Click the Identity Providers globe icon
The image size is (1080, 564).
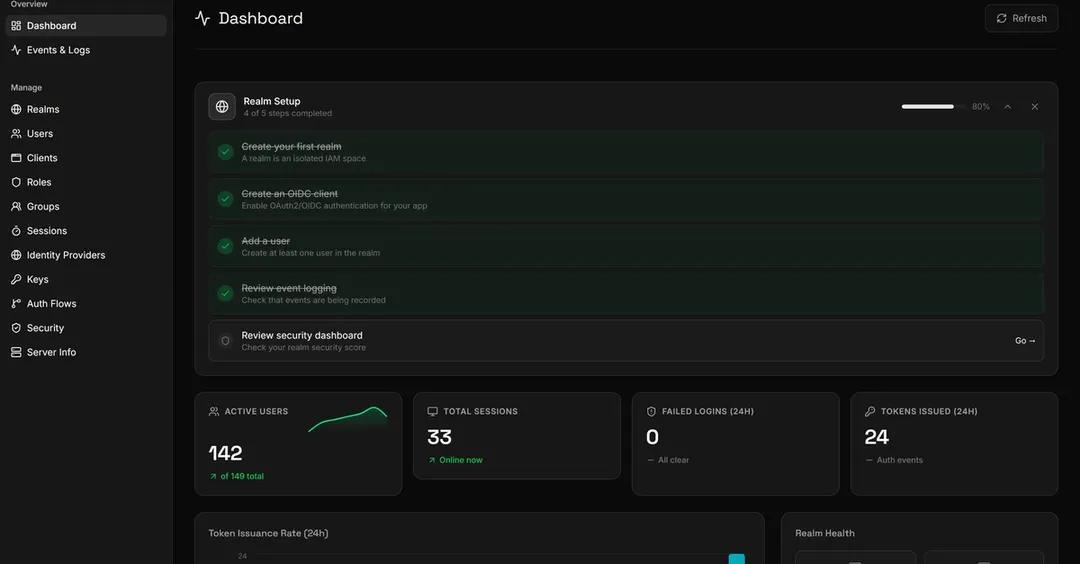(16, 255)
